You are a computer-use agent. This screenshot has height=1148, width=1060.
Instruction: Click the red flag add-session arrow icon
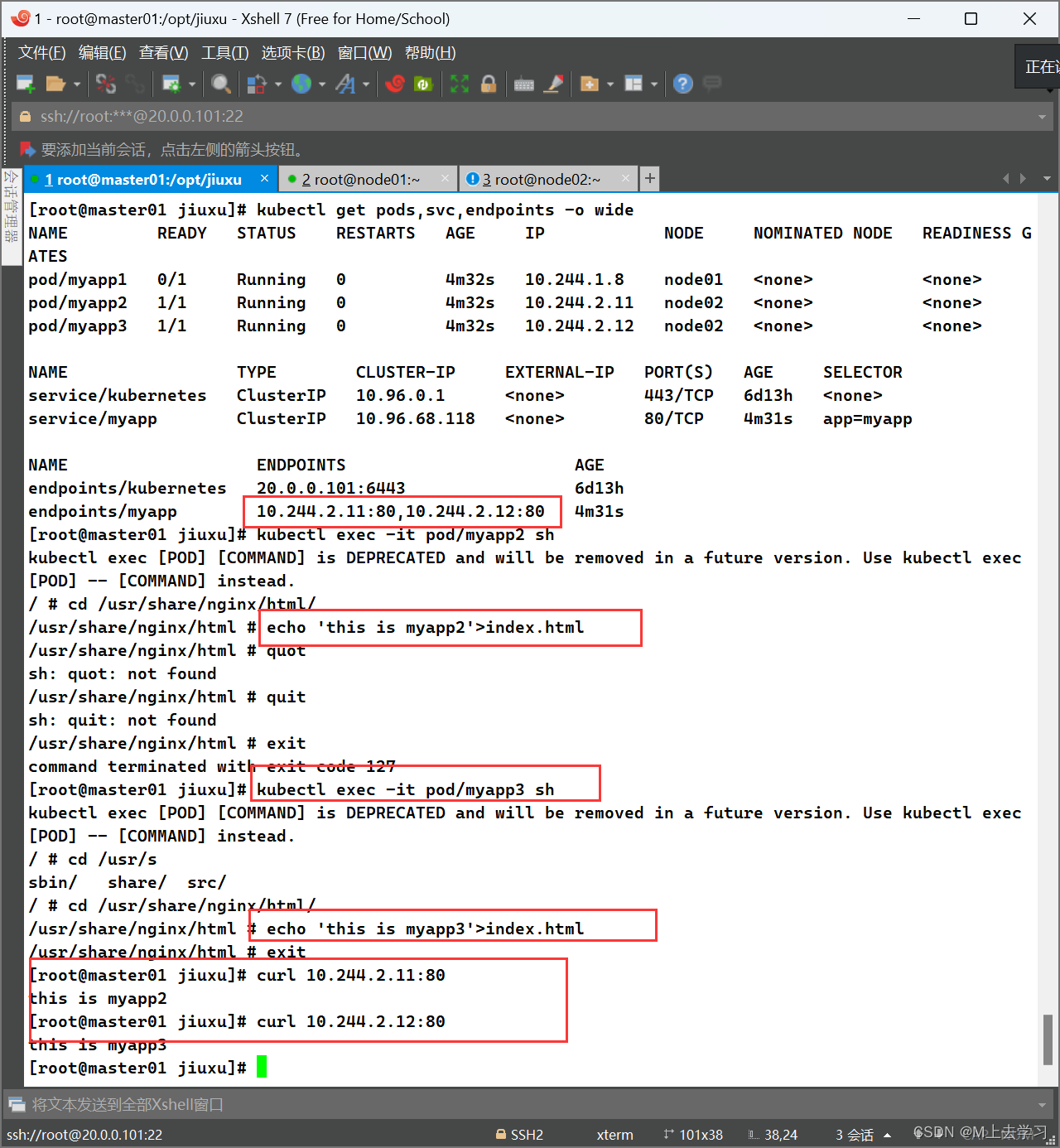click(27, 149)
